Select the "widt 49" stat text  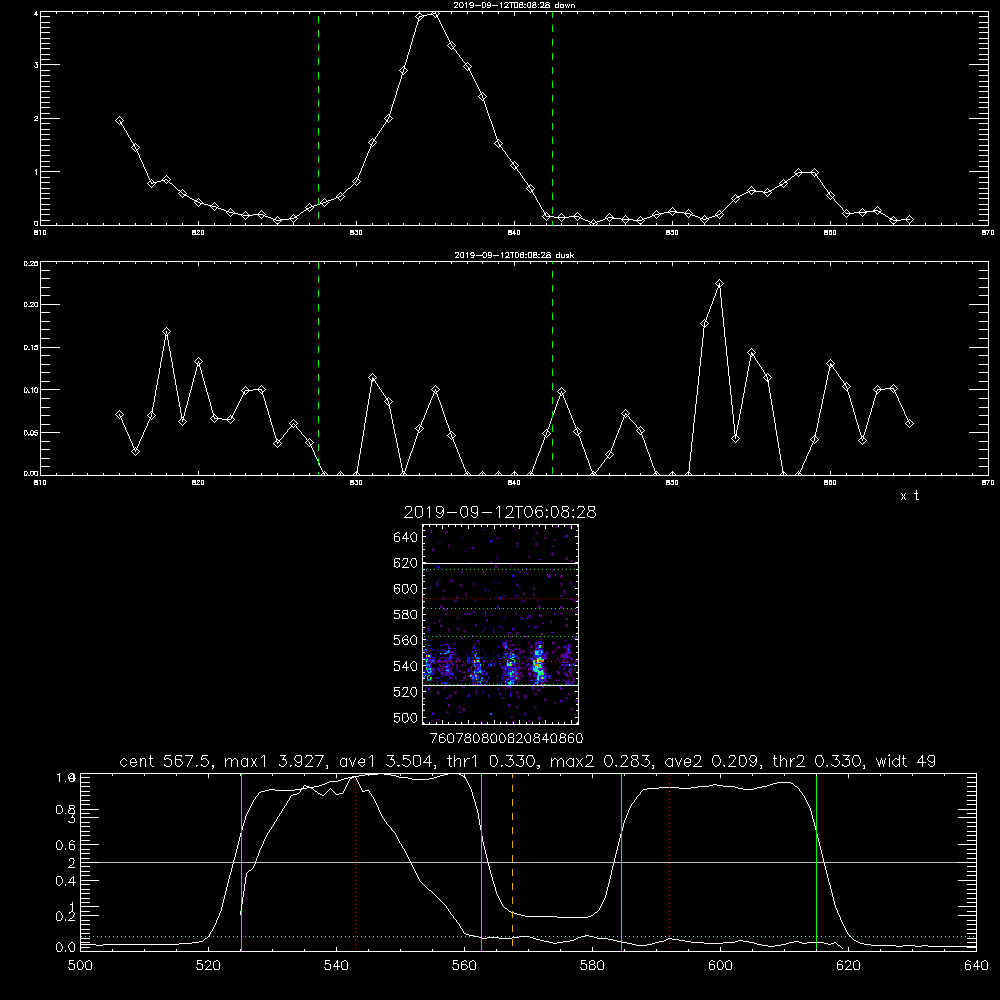[906, 761]
